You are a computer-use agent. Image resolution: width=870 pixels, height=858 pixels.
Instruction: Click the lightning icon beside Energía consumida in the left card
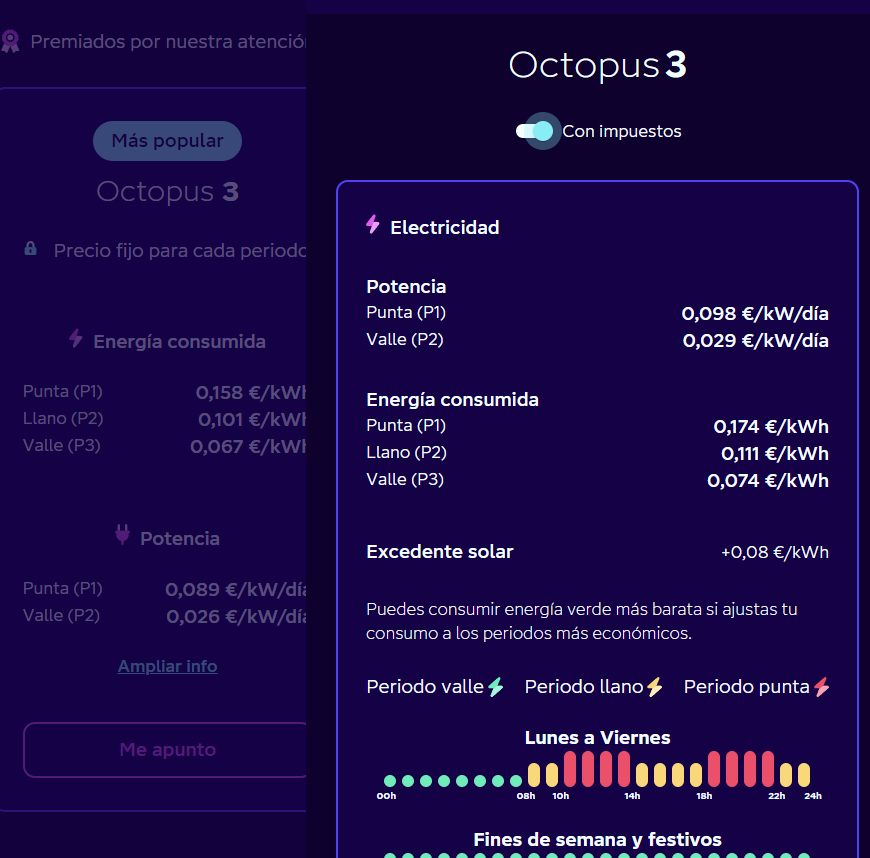76,338
